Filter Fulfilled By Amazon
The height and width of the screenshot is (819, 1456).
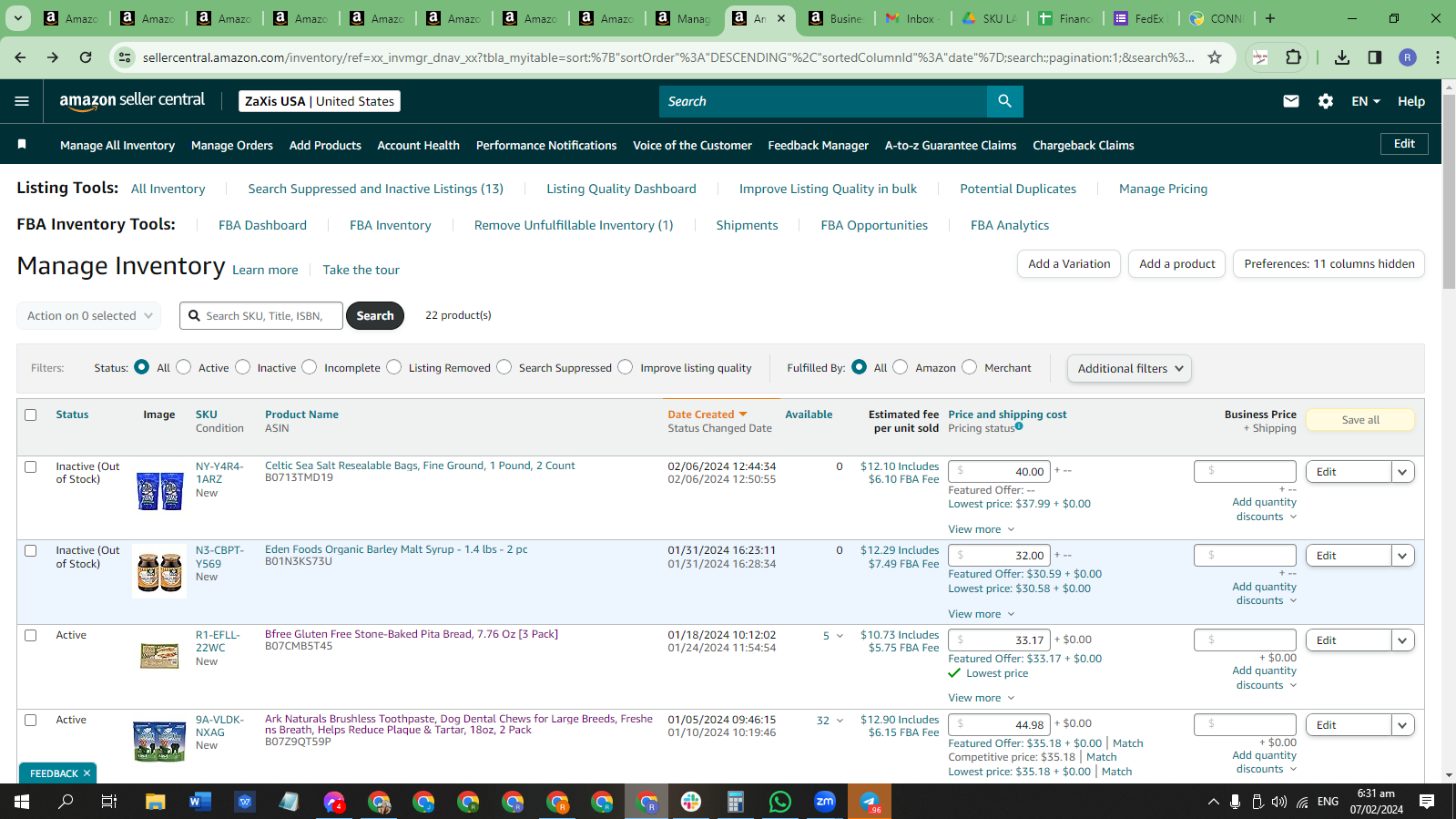pos(901,367)
